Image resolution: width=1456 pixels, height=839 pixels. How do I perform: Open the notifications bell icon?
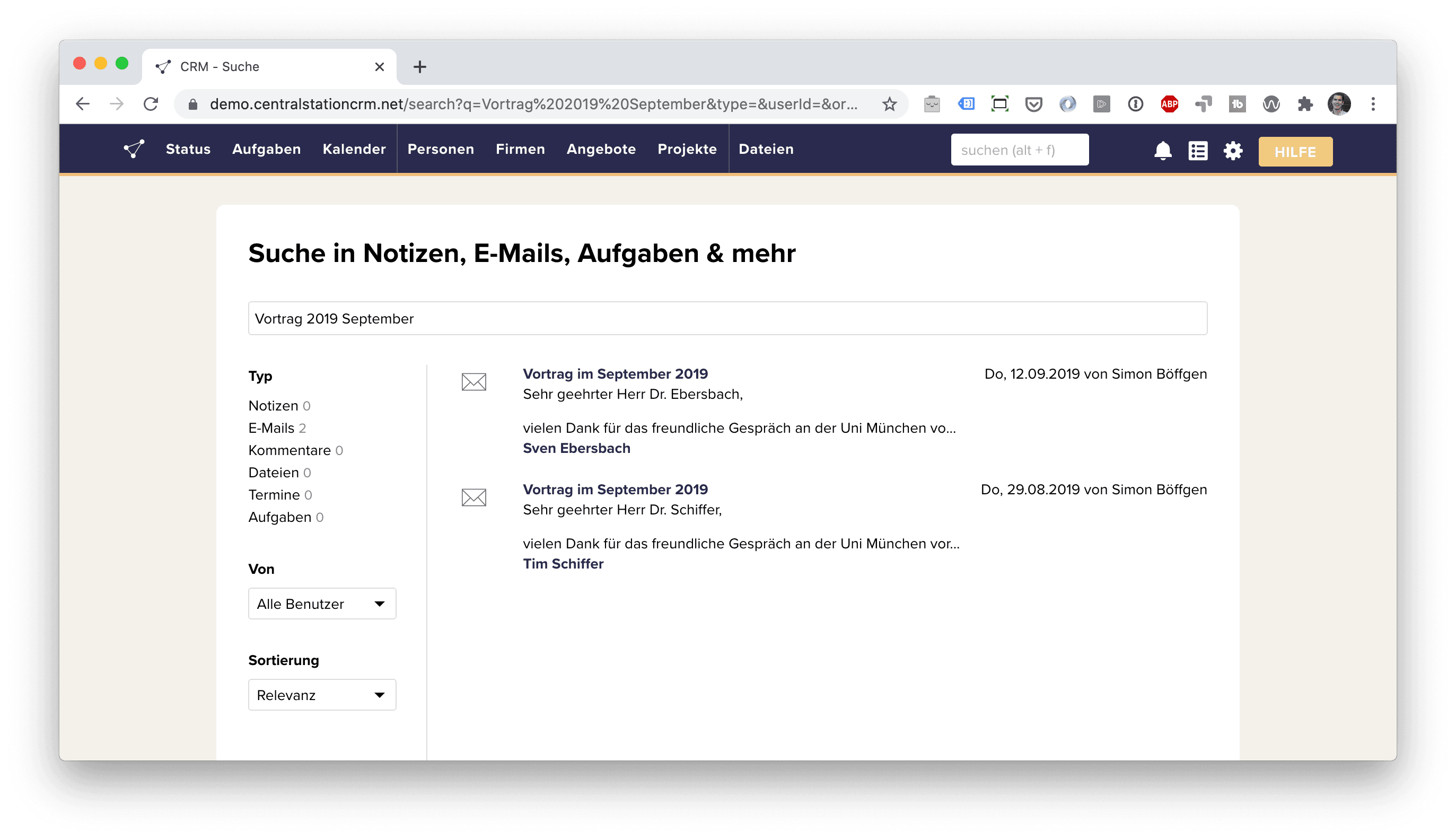point(1162,151)
